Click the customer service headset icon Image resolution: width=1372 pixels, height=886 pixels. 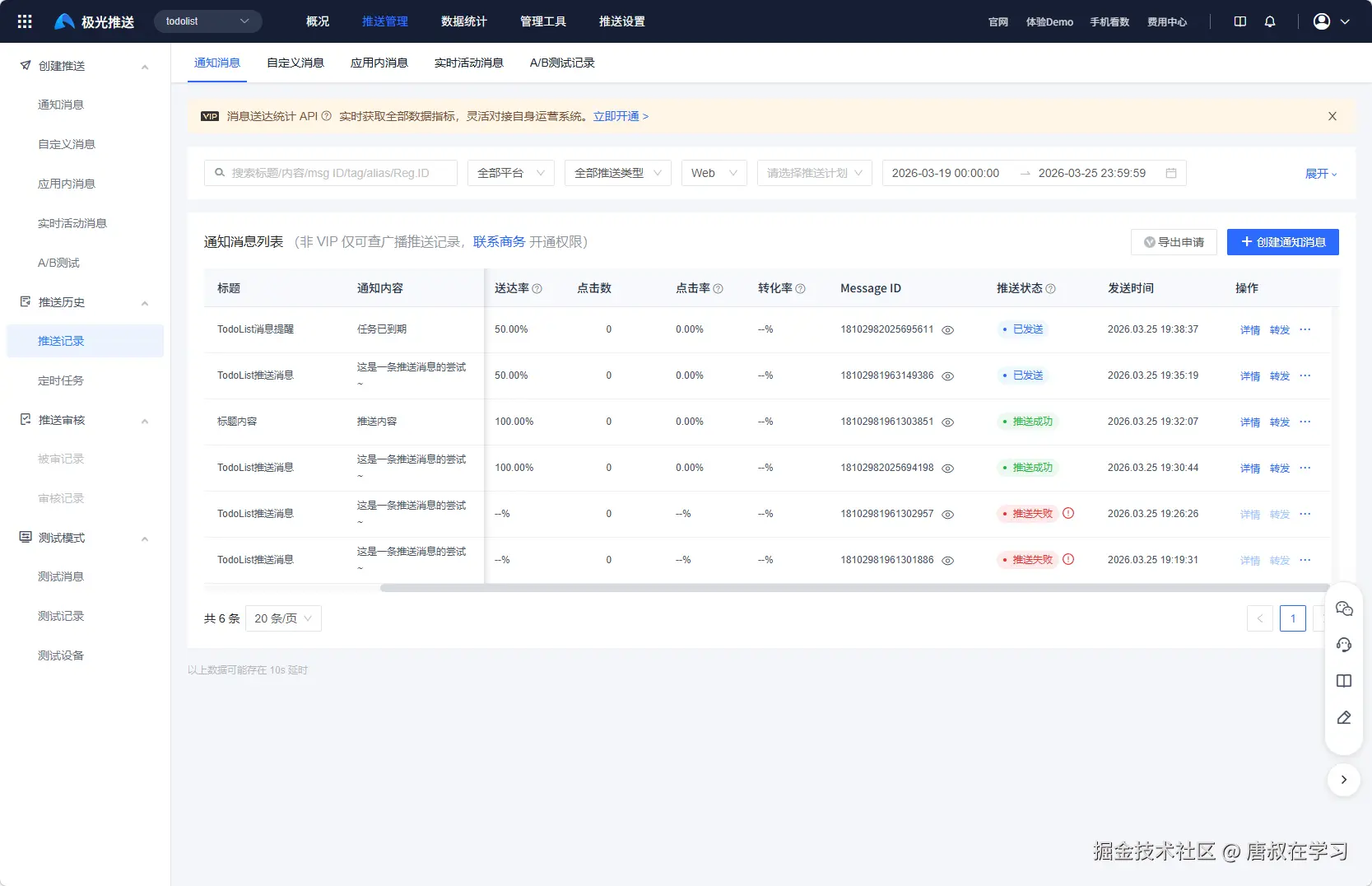[x=1344, y=645]
